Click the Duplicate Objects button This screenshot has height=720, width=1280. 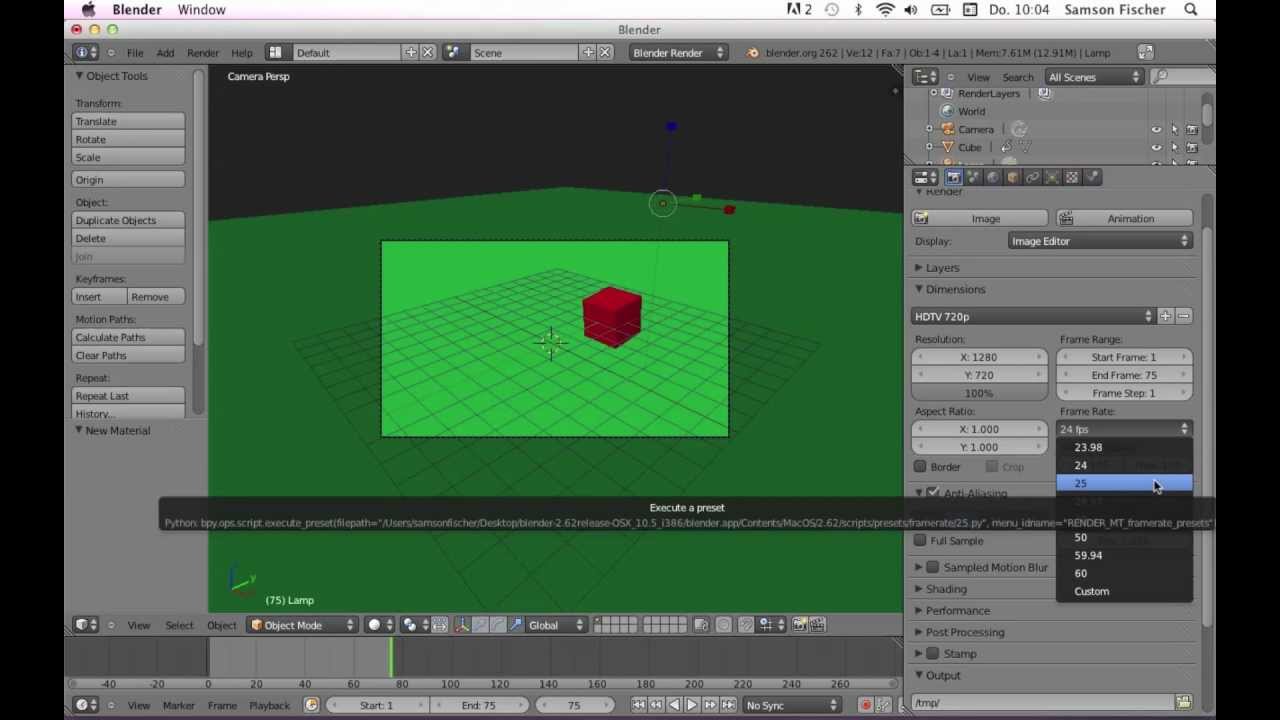128,221
